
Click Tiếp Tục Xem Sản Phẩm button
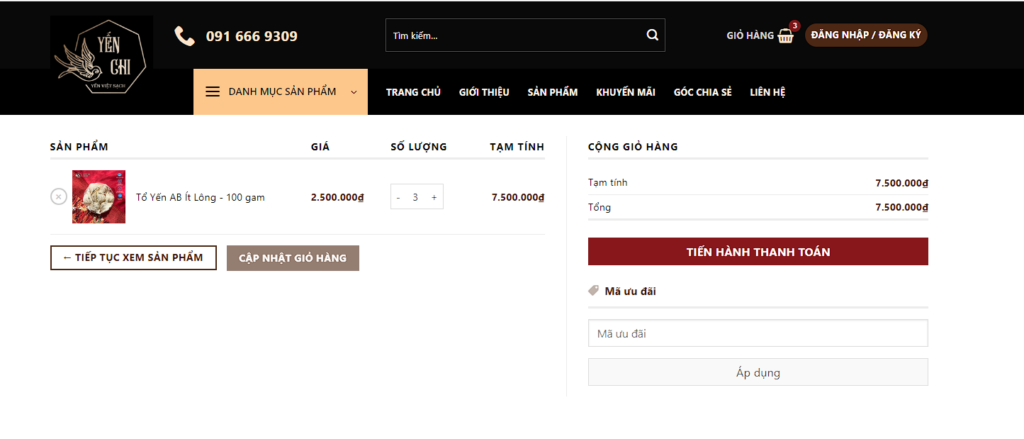coord(133,258)
